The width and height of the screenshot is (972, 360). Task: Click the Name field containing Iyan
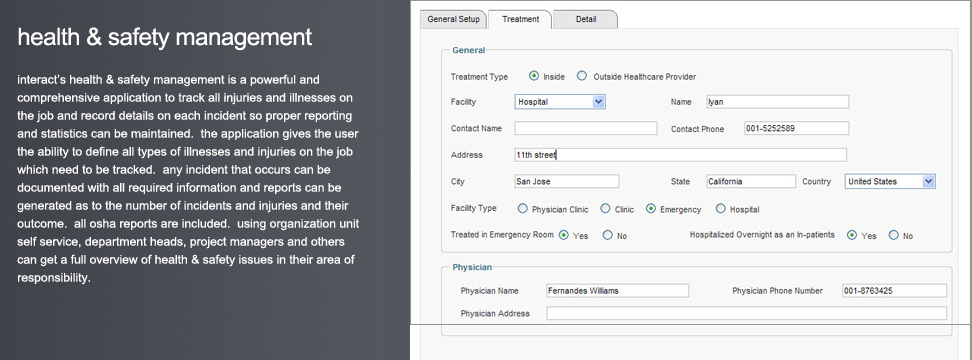coord(777,102)
